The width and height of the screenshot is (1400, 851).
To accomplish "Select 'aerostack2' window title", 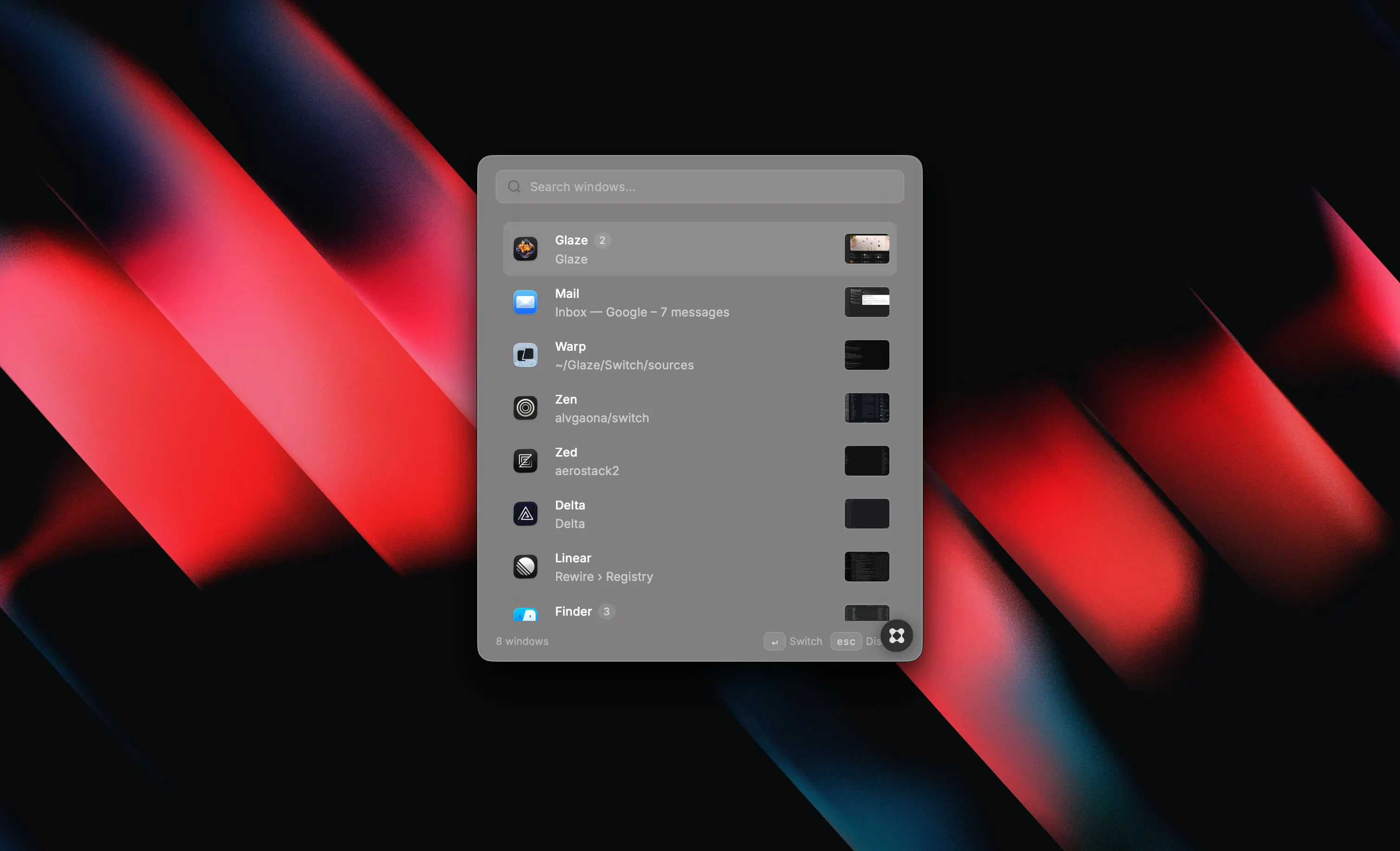I will 586,471.
